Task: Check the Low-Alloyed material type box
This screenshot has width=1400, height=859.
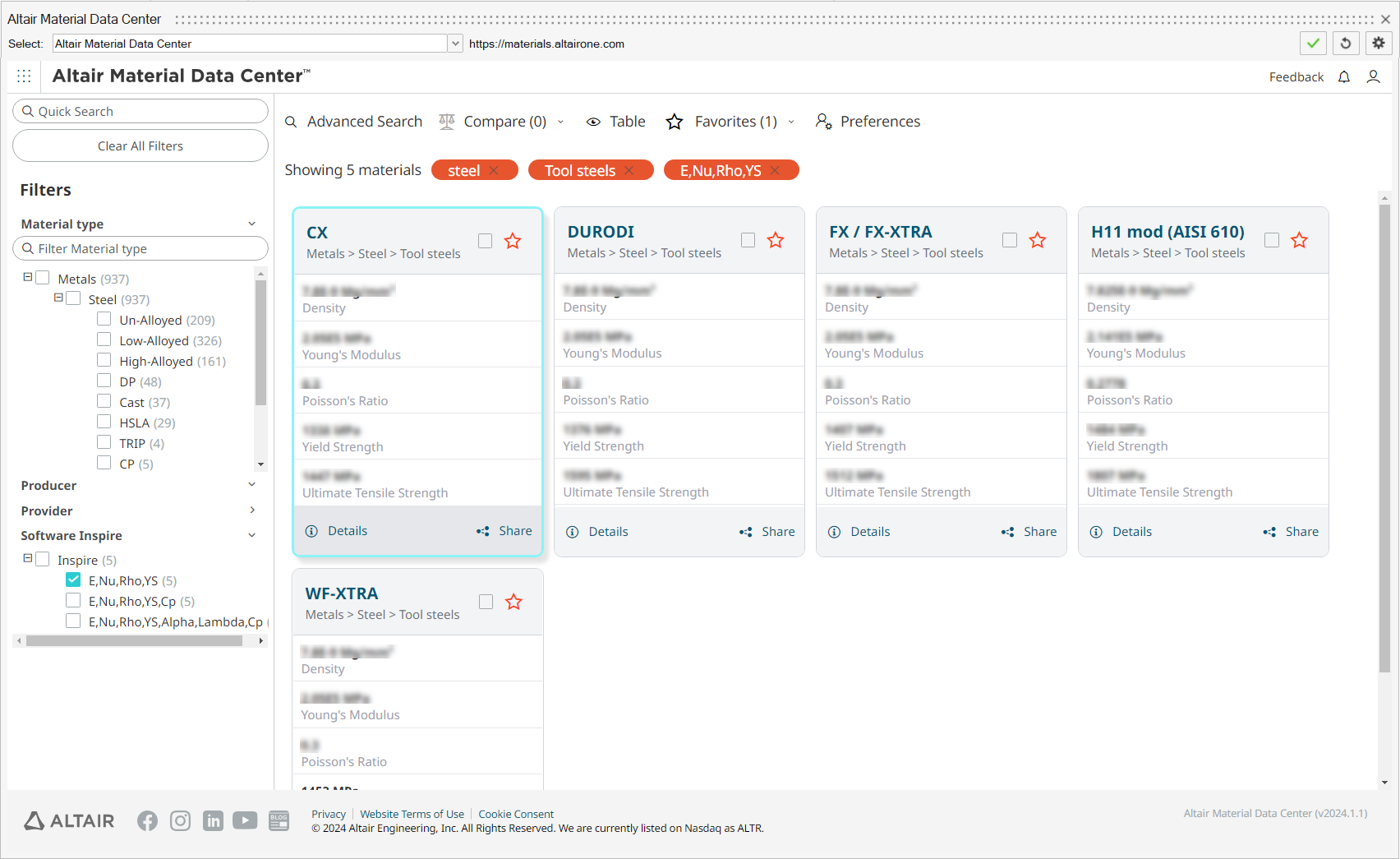Action: (x=104, y=340)
